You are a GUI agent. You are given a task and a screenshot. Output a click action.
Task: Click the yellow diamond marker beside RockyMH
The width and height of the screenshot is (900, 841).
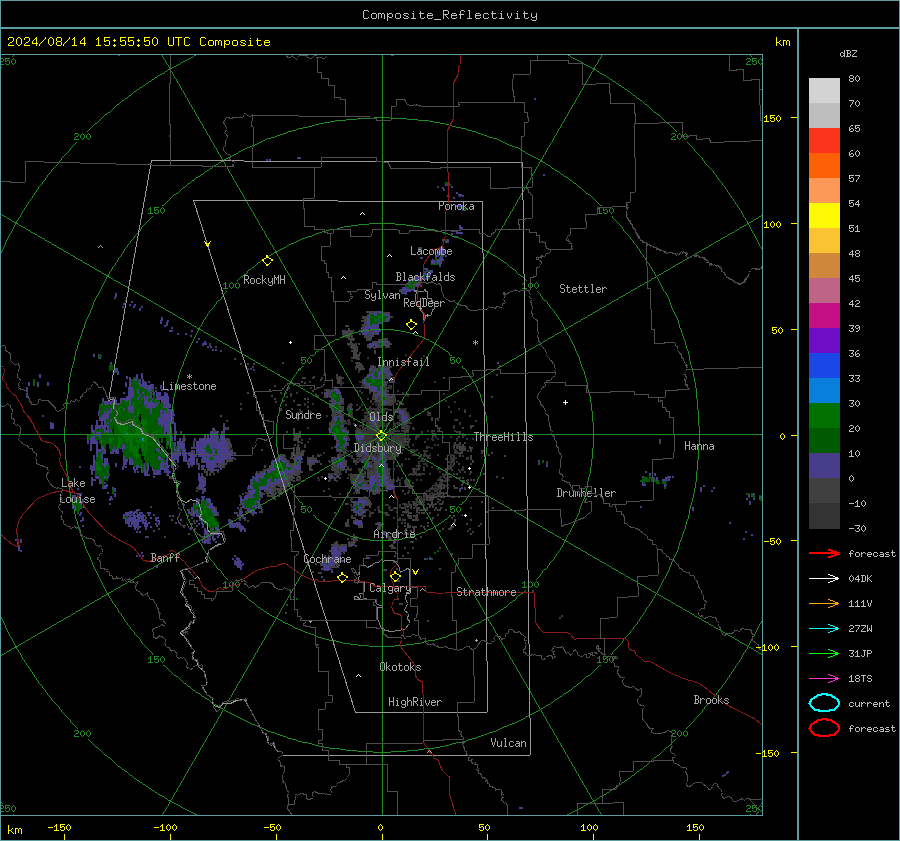click(267, 261)
